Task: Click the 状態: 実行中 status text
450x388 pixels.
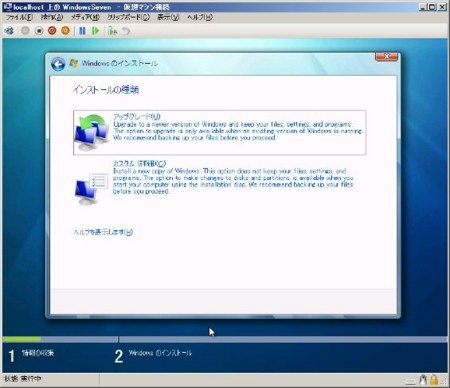Action: coord(23,379)
